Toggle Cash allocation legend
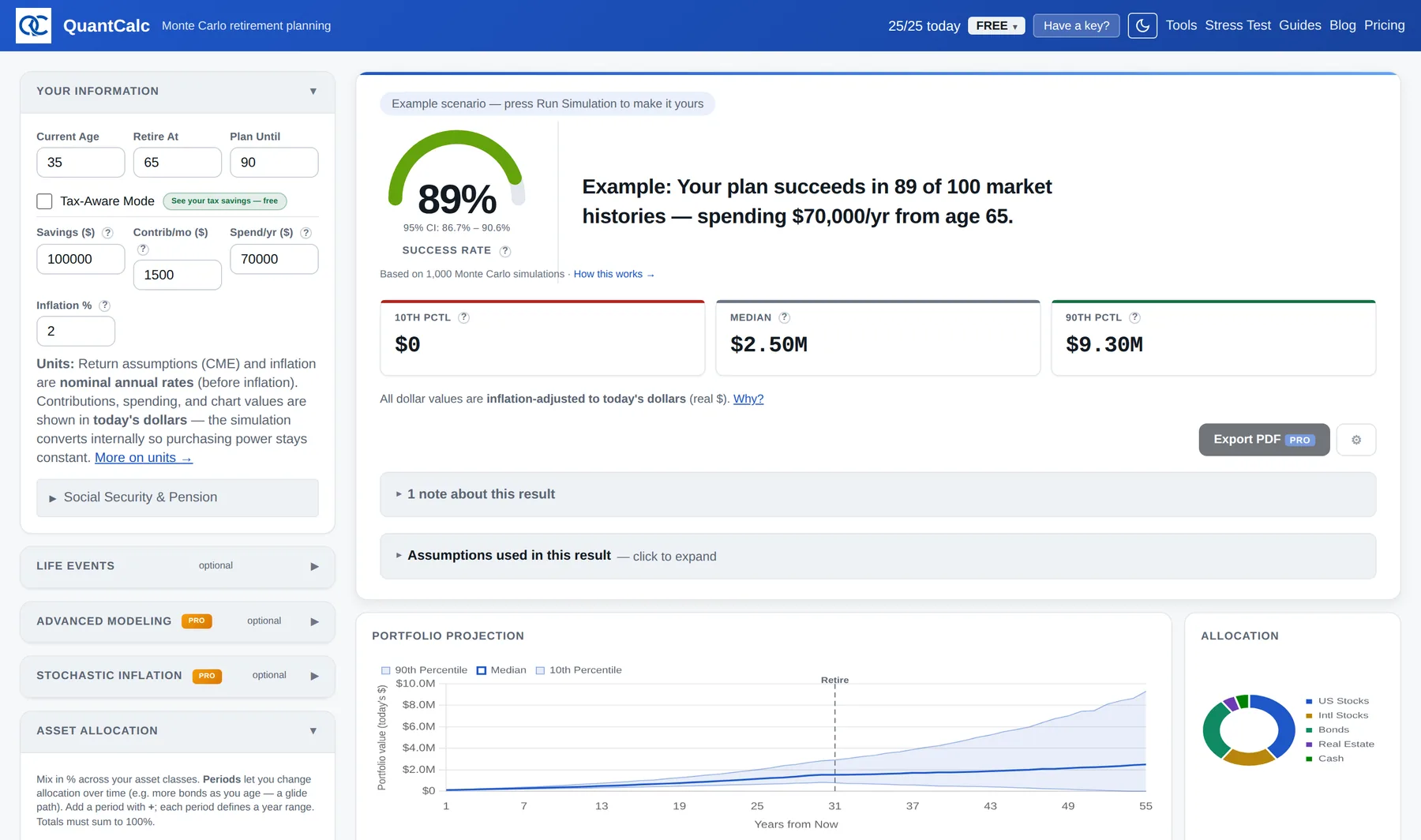The height and width of the screenshot is (840, 1421). click(x=1325, y=758)
